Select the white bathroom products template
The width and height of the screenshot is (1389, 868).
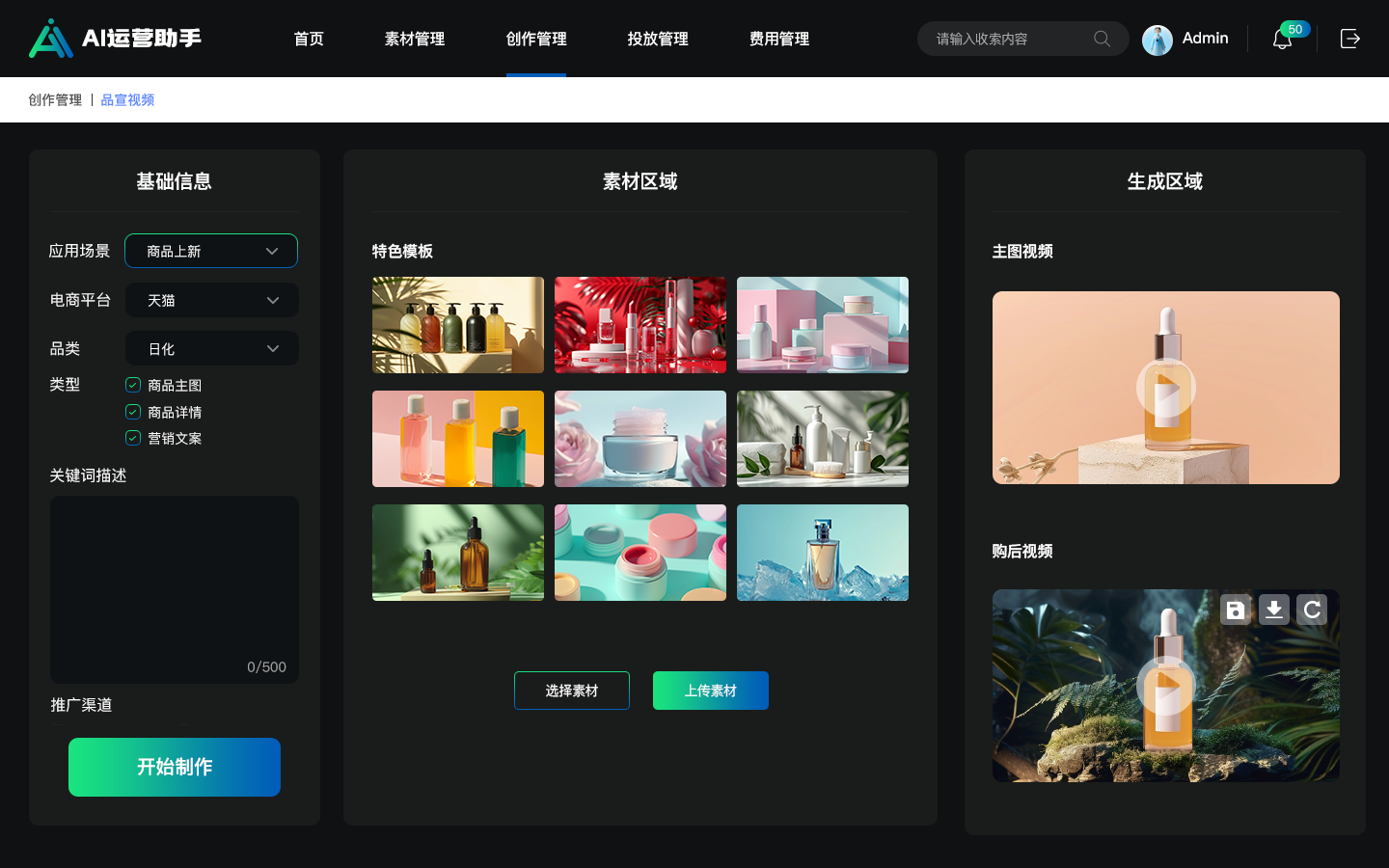[823, 439]
